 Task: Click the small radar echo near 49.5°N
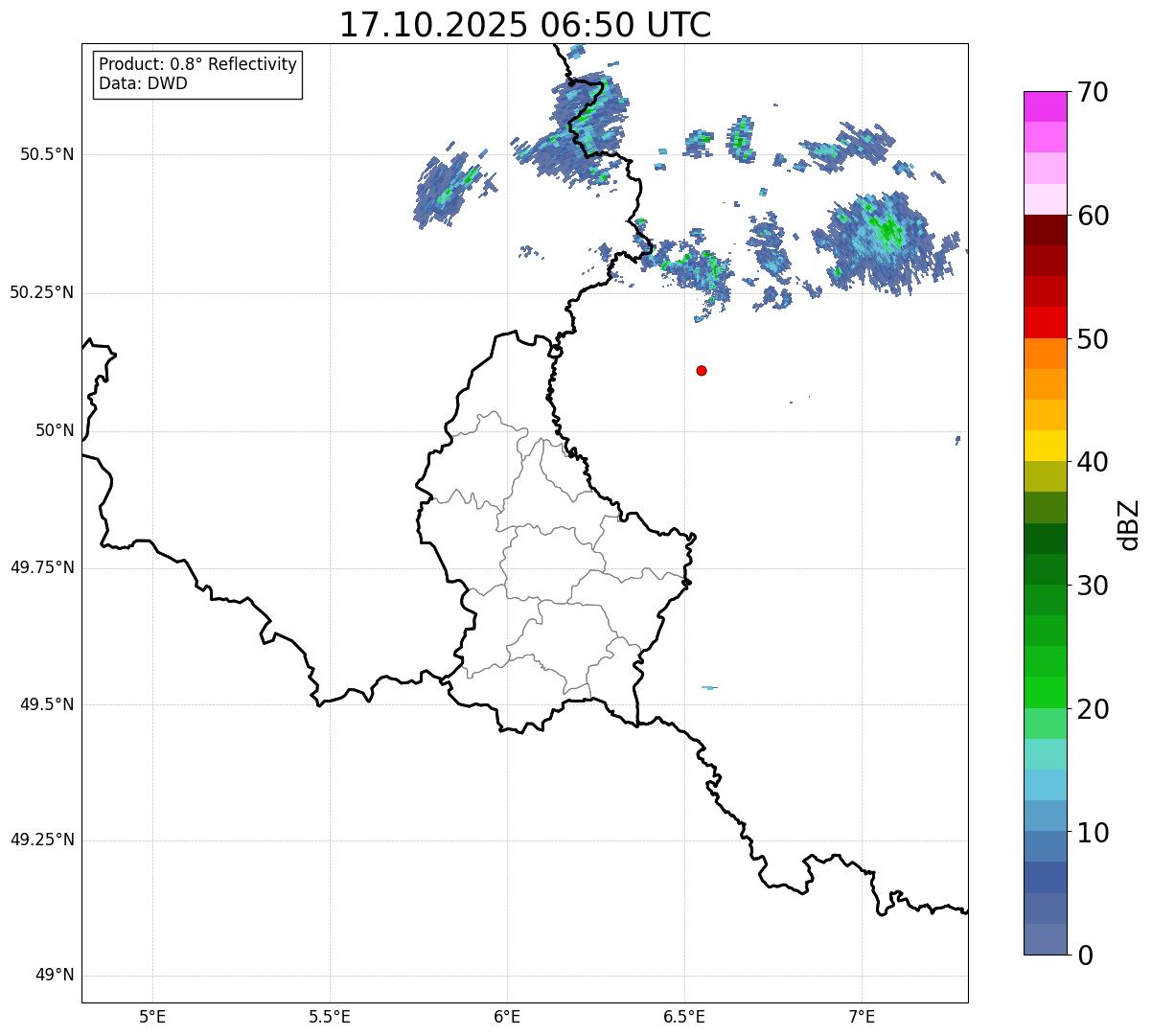(709, 687)
